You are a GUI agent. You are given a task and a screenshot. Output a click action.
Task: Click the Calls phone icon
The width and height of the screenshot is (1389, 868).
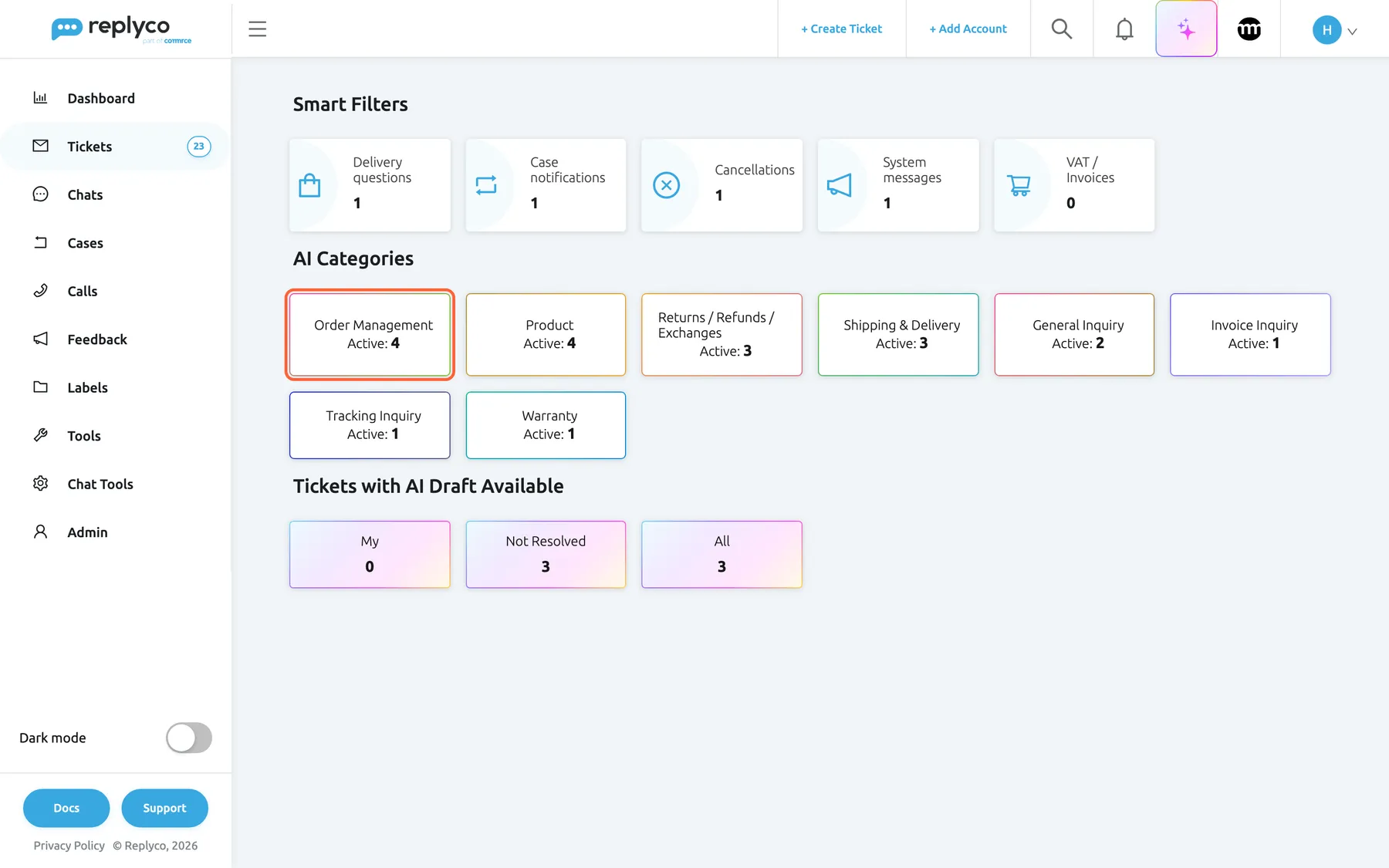(x=40, y=291)
